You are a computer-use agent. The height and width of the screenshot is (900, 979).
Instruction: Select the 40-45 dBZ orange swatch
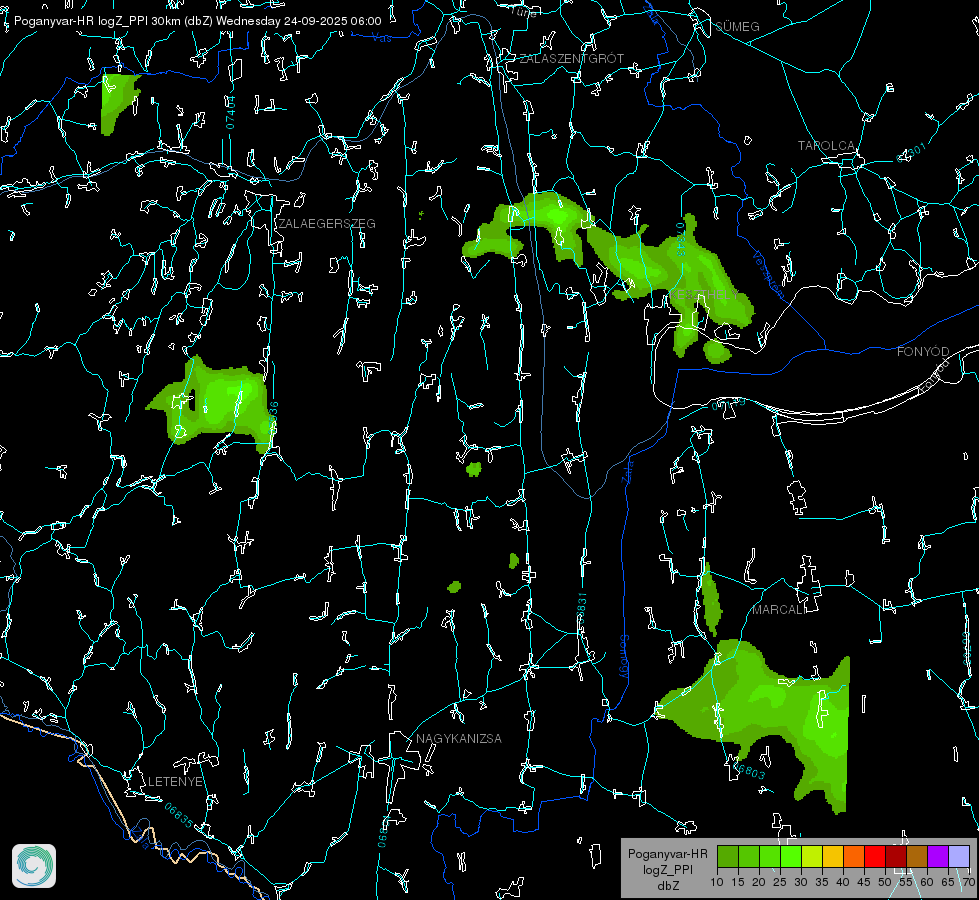click(854, 856)
